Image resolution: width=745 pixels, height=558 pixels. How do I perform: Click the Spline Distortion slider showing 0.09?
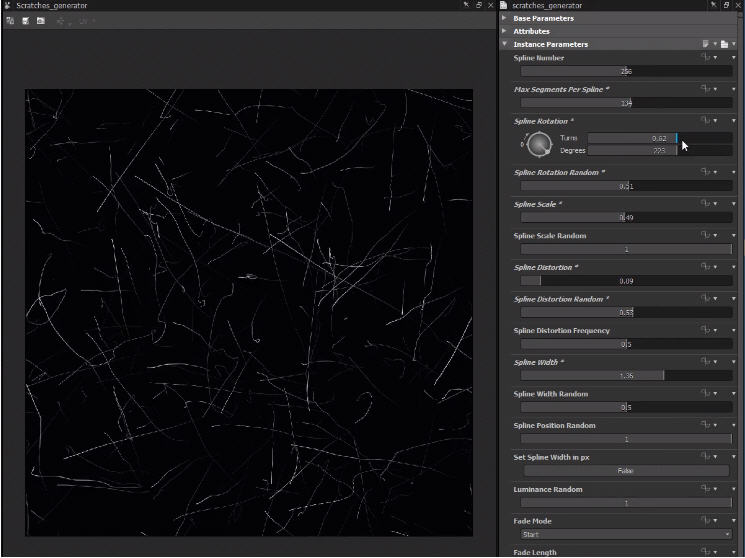click(x=626, y=280)
